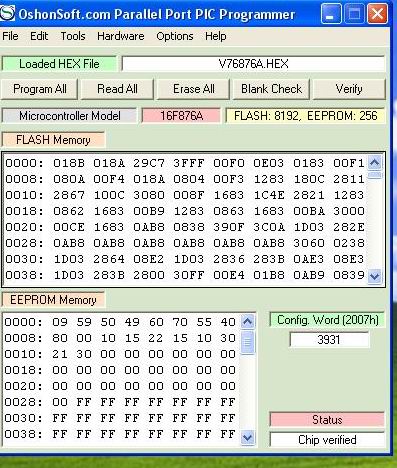Select FLASH word 0862 at address 0018
This screenshot has width=397, height=468.
[x=69, y=211]
